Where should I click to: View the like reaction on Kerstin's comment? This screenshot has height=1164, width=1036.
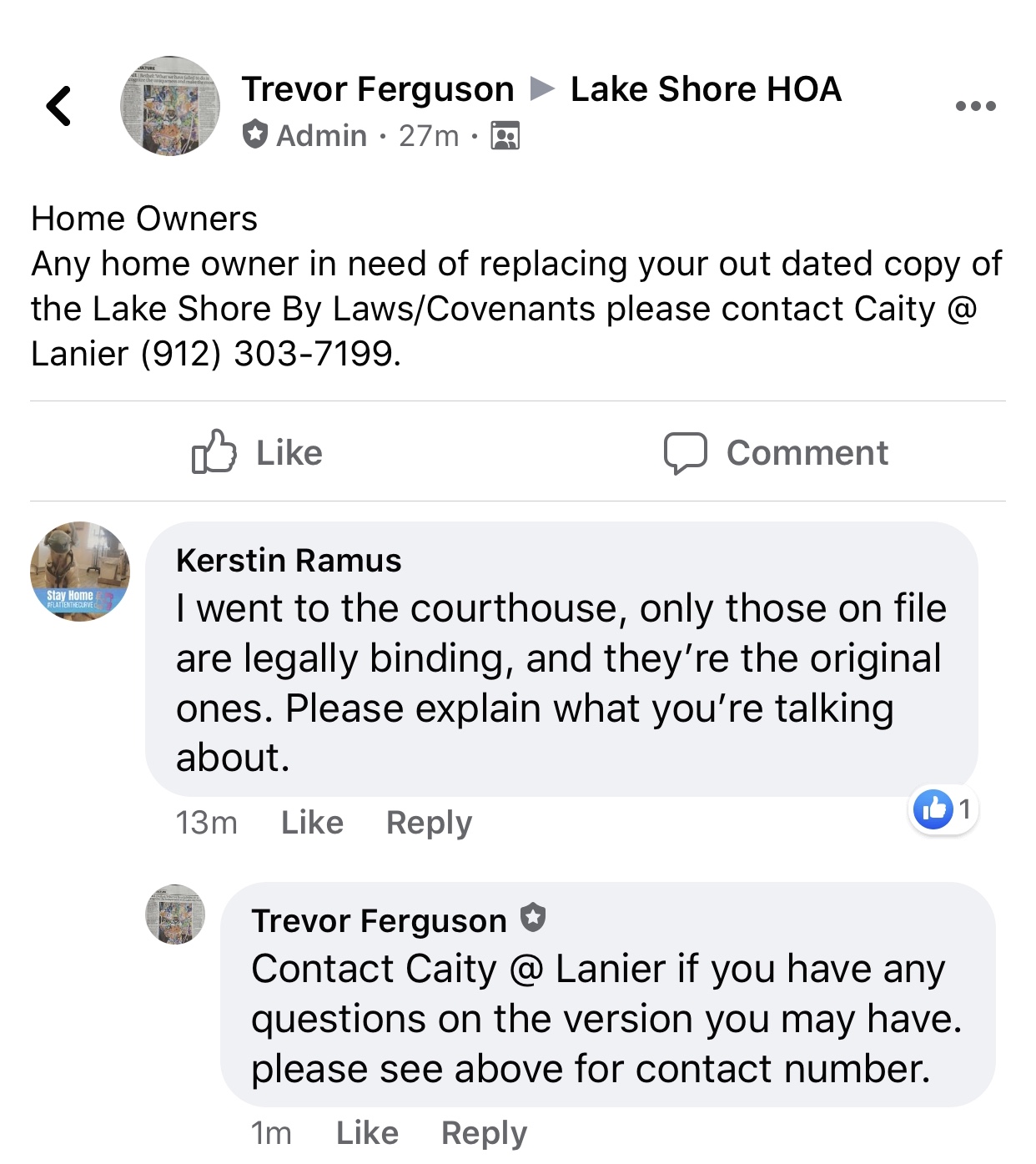(943, 809)
